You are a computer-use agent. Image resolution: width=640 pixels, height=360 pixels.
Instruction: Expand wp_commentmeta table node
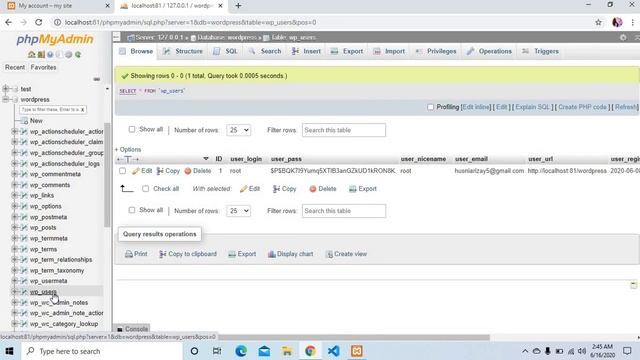click(14, 174)
